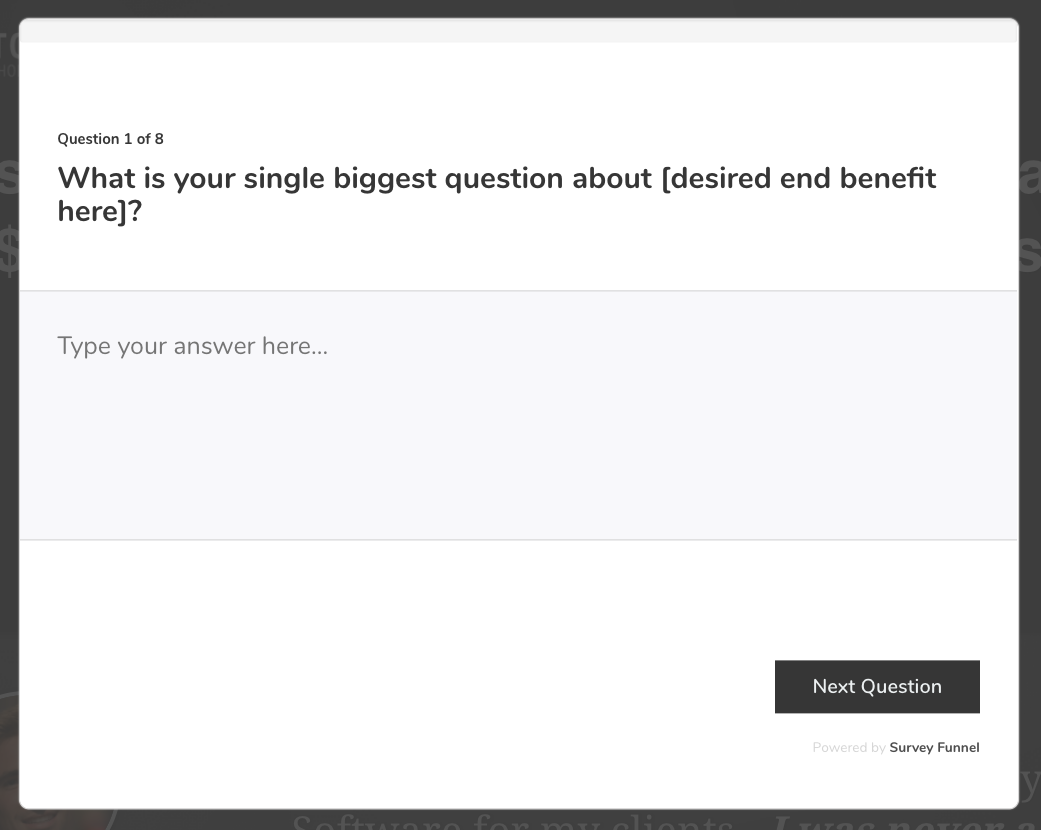Click dimmed "Software for my clients" text below modal
Image resolution: width=1041 pixels, height=830 pixels.
coord(510,822)
